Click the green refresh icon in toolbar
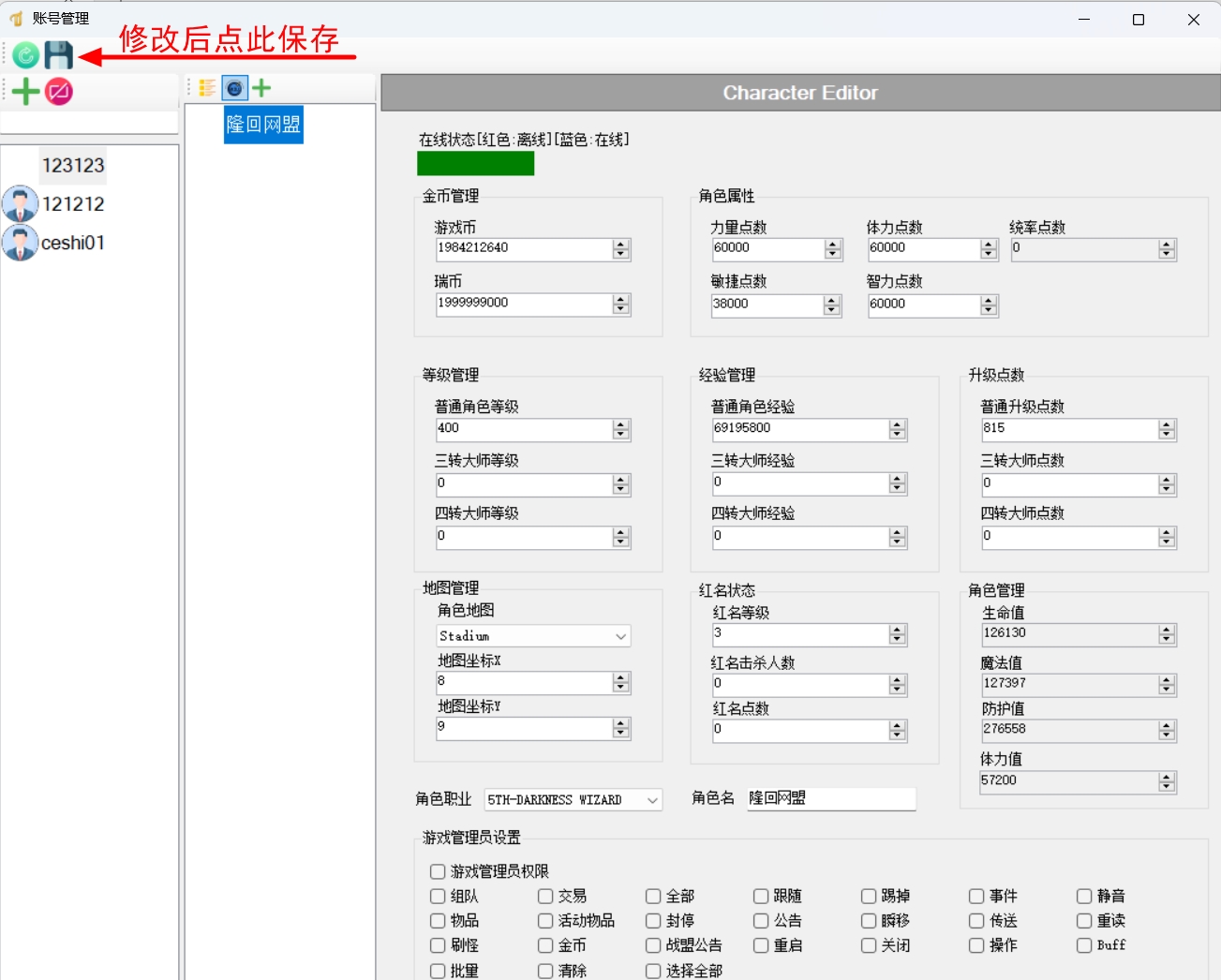This screenshot has width=1221, height=980. click(x=25, y=55)
